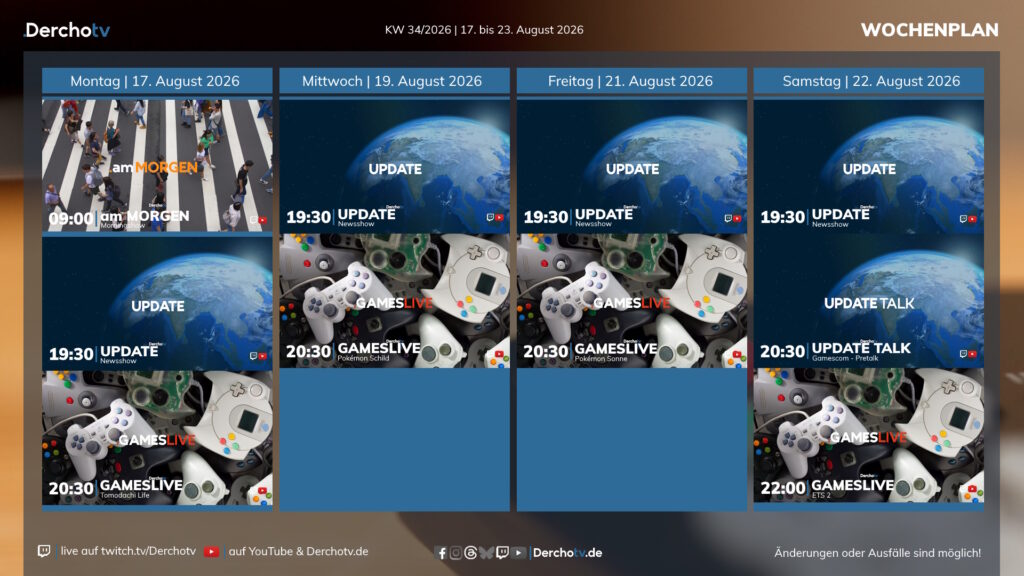Click the YouTube icon on Freitag's UPDATE card

[x=737, y=218]
